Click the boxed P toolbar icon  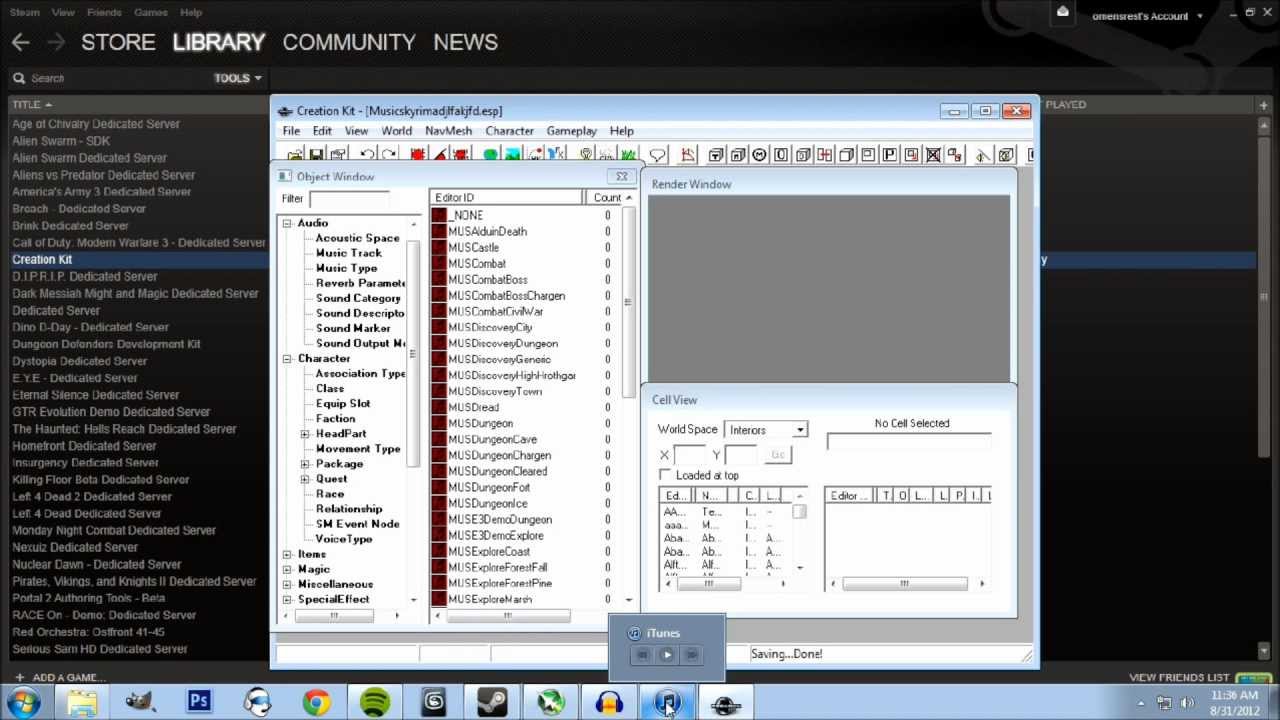coord(889,155)
